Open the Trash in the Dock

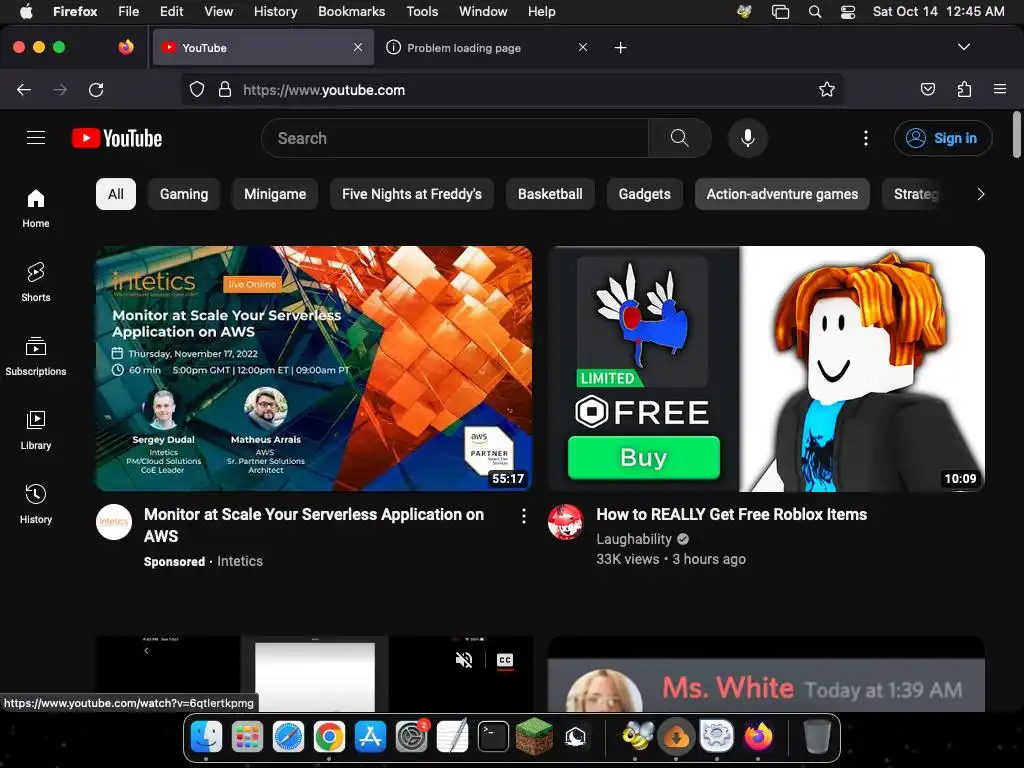tap(816, 737)
